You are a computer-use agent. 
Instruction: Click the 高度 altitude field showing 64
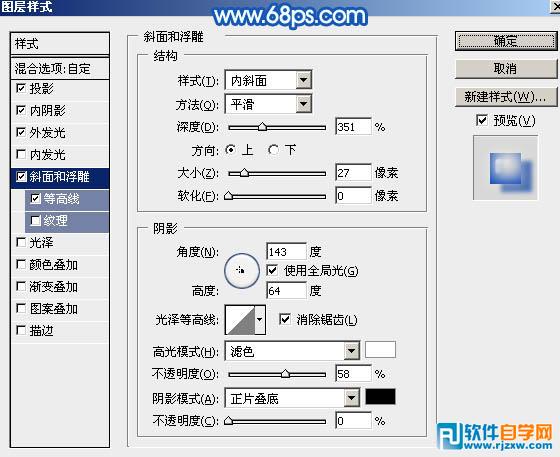click(286, 291)
